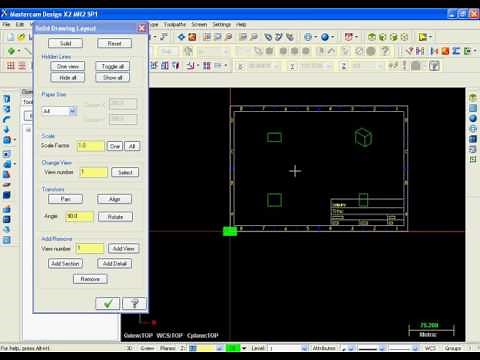Click the Angle input field
The height and width of the screenshot is (360, 480).
coord(79,216)
